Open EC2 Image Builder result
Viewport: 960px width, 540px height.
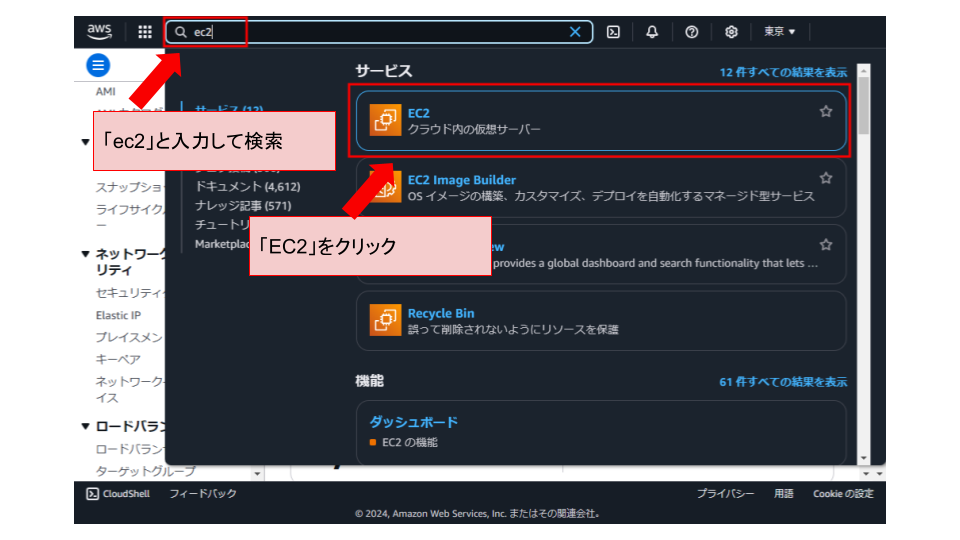(601, 187)
